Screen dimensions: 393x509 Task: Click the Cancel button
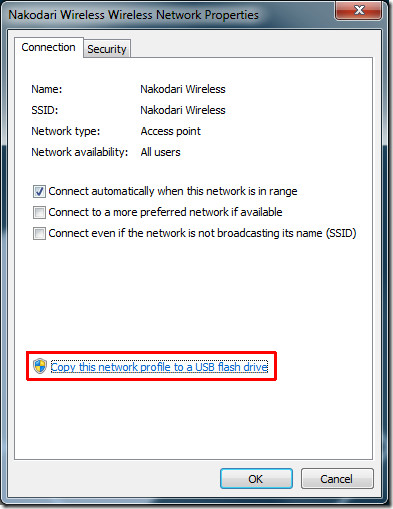[337, 479]
